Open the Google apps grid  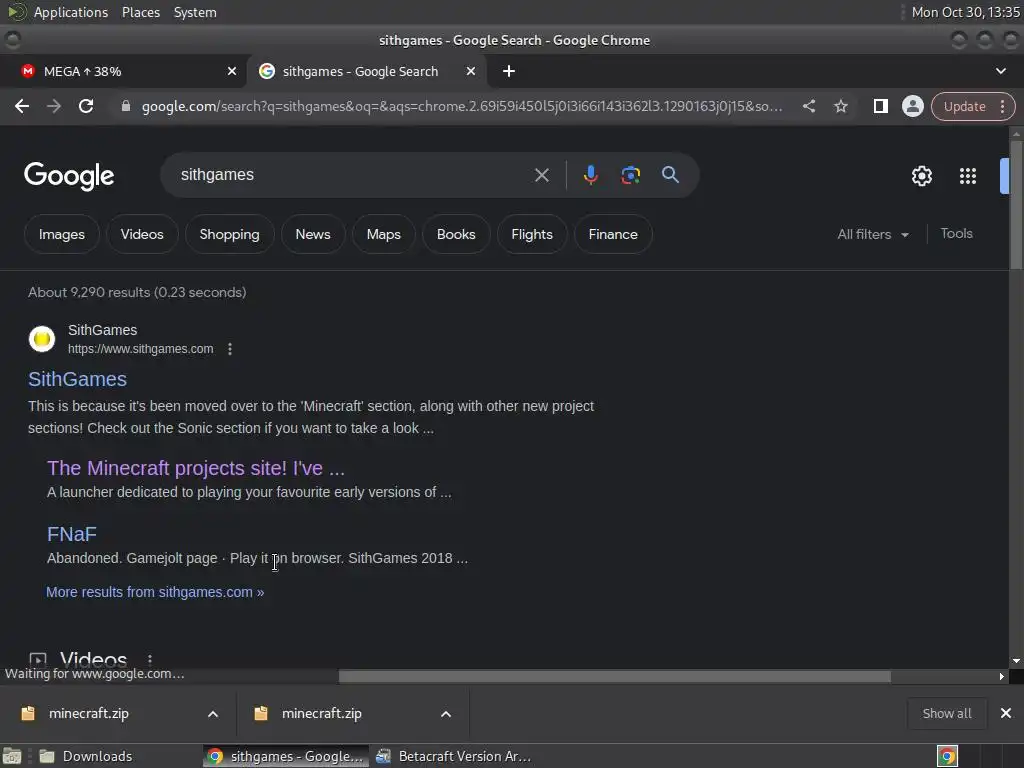click(x=967, y=176)
